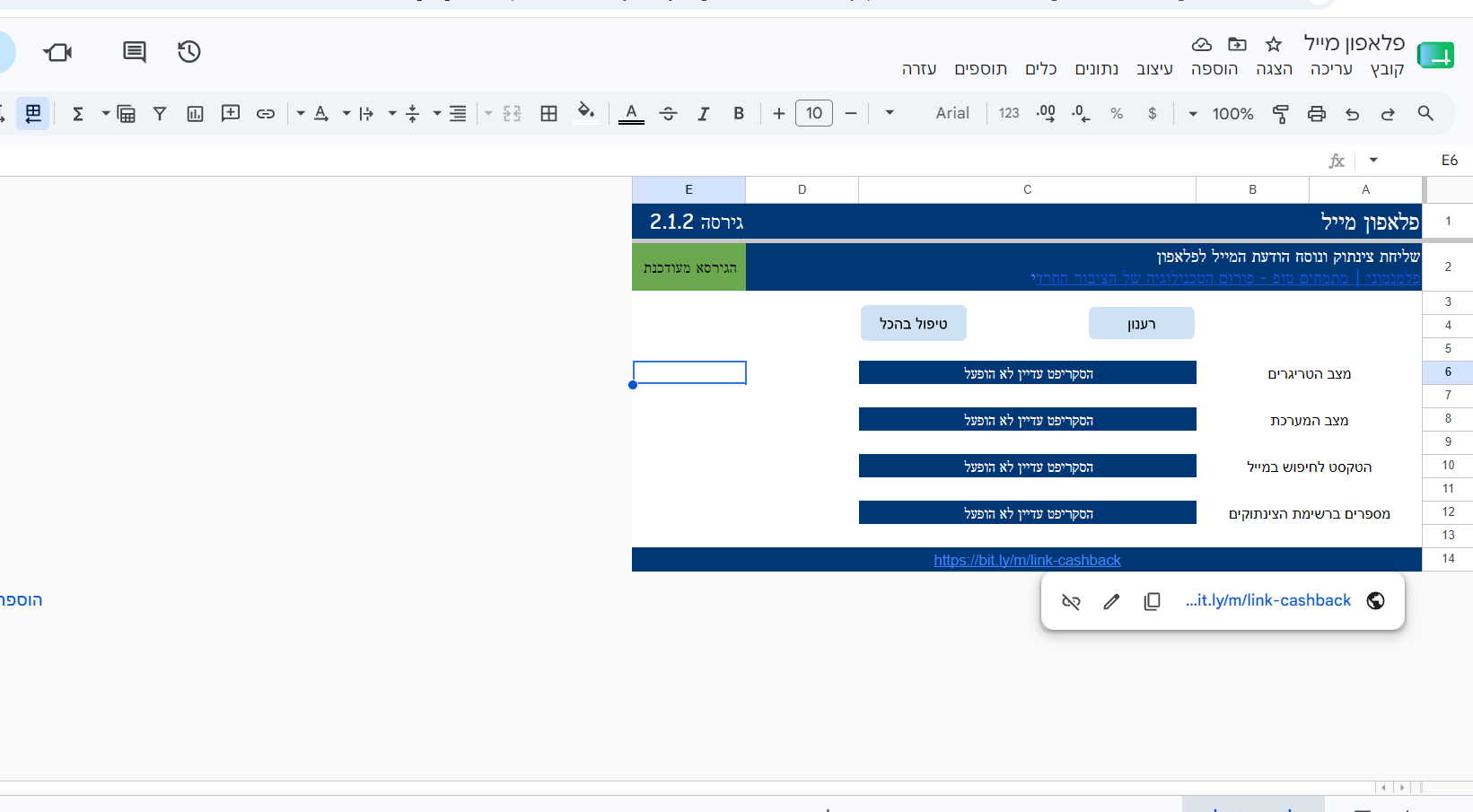1473x812 pixels.
Task: Open the 123 number formats menu
Action: 1009,113
